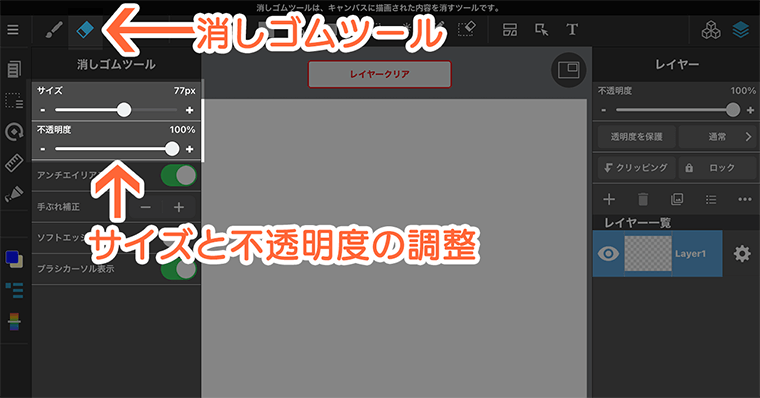This screenshot has height=398, width=760.
Task: Decrease 手ぶれ補正 with minus button
Action: pos(145,207)
